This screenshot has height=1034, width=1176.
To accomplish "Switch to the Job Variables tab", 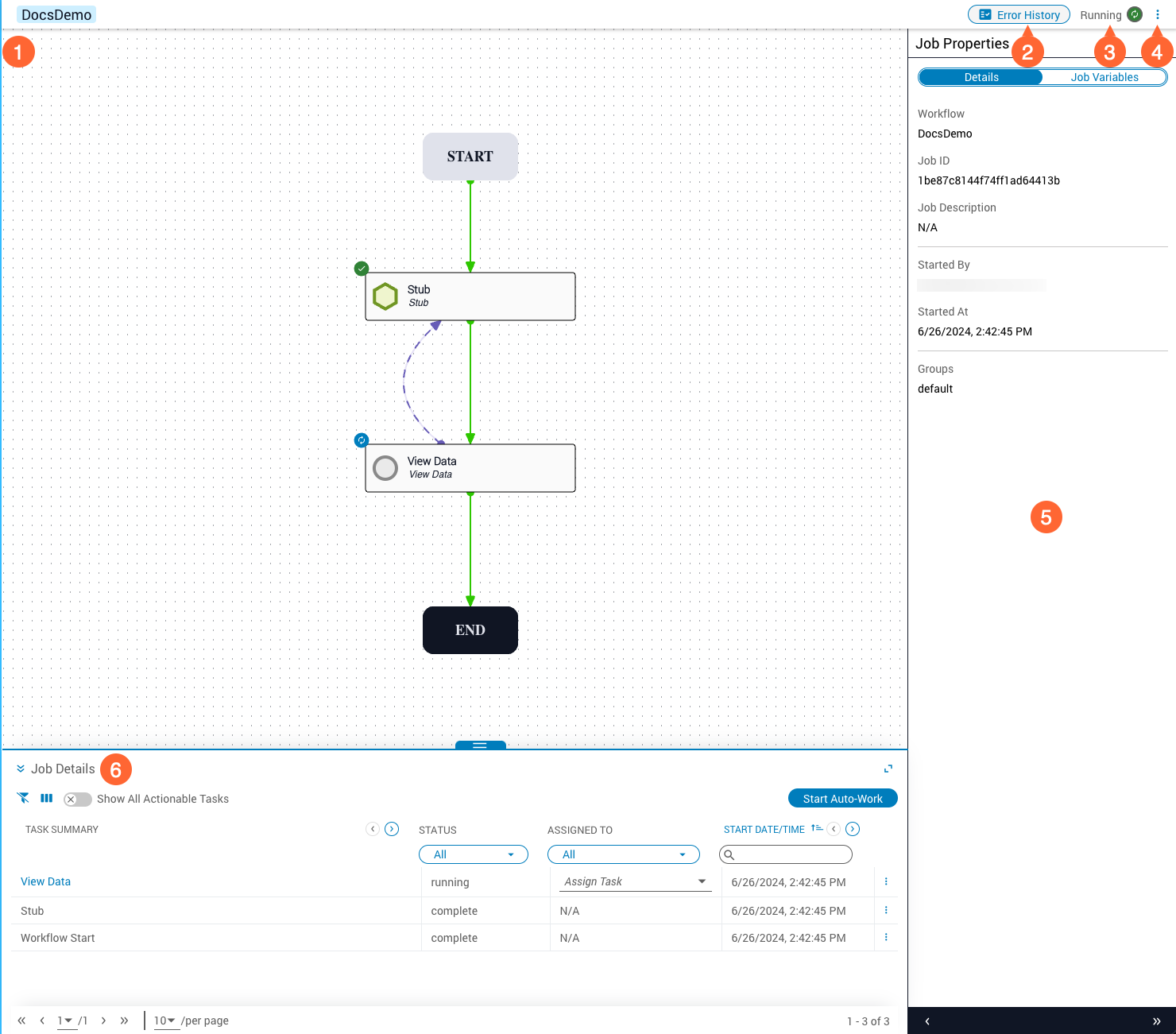I will point(1104,77).
